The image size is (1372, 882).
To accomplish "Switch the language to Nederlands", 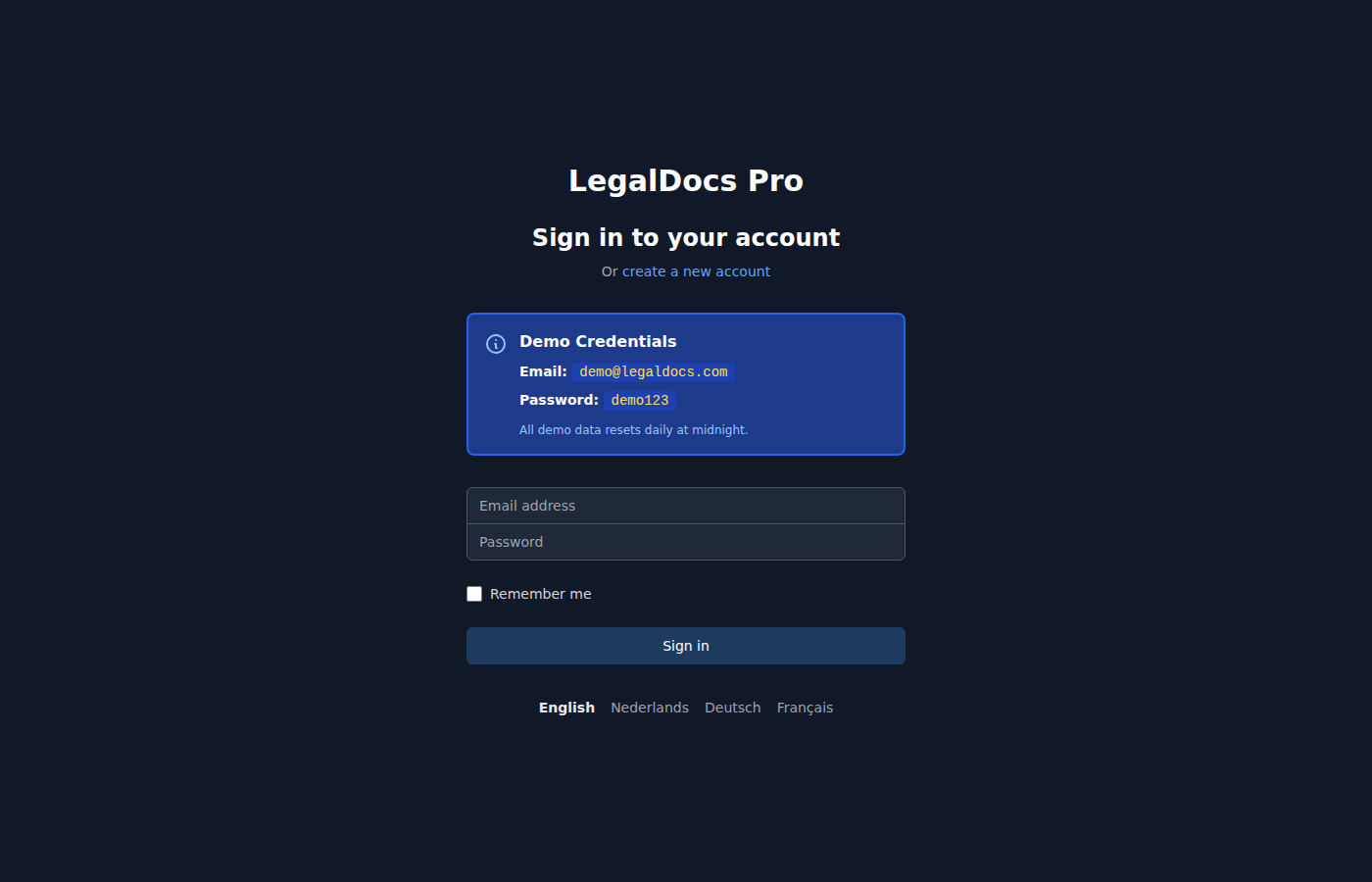I will [x=650, y=707].
